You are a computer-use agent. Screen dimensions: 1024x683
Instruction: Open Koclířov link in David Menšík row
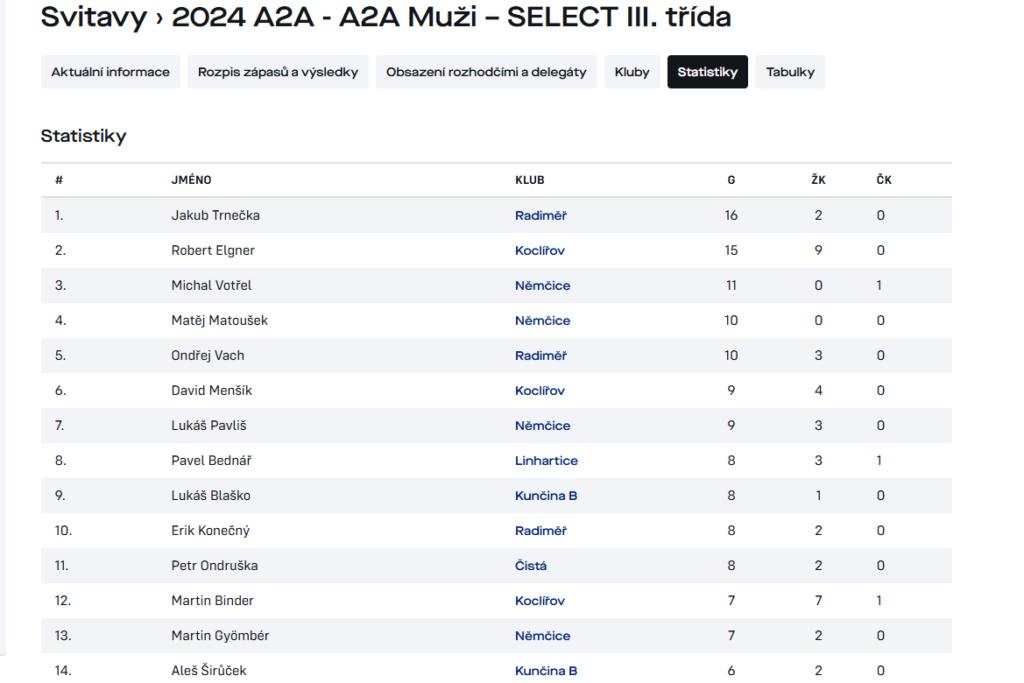539,390
